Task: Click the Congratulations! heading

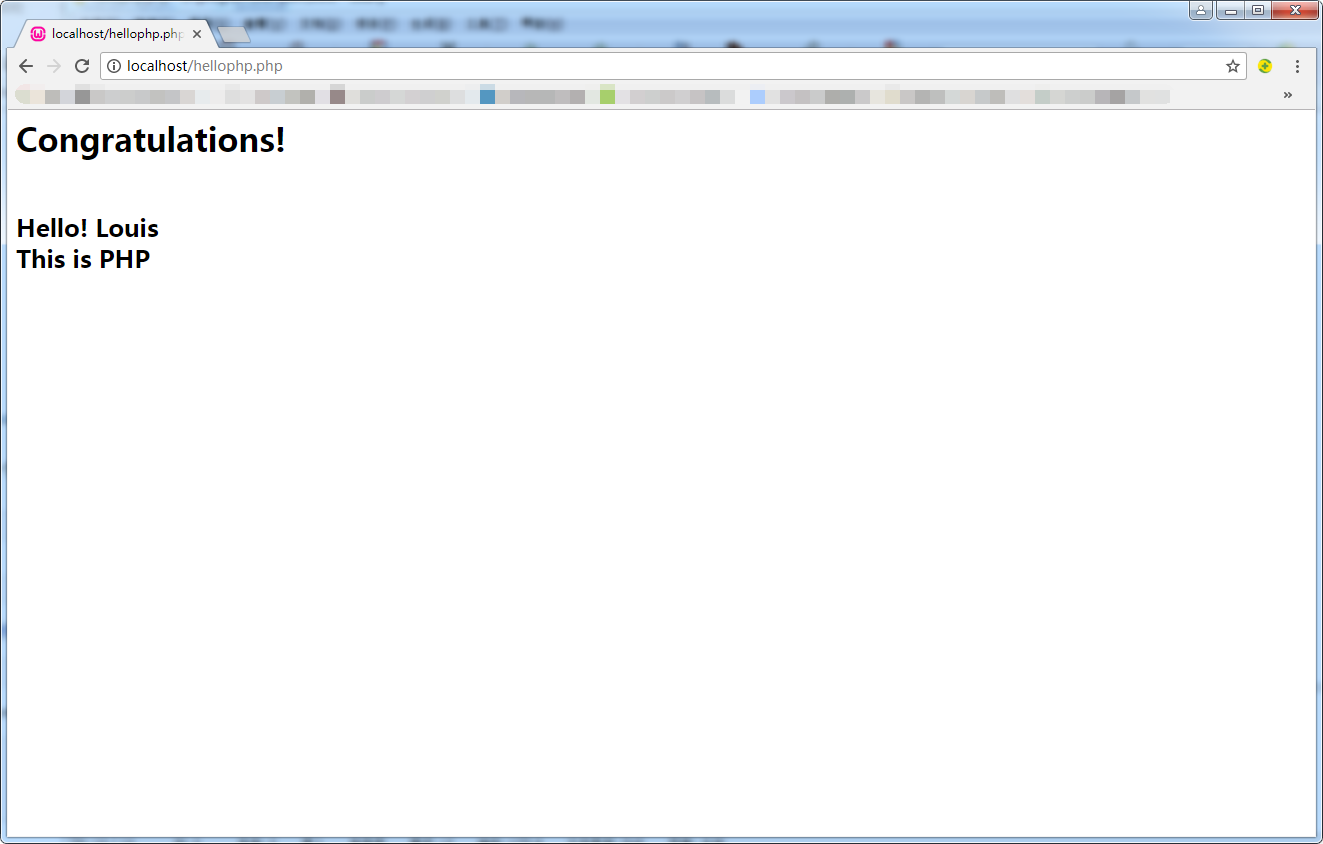Action: [x=151, y=139]
